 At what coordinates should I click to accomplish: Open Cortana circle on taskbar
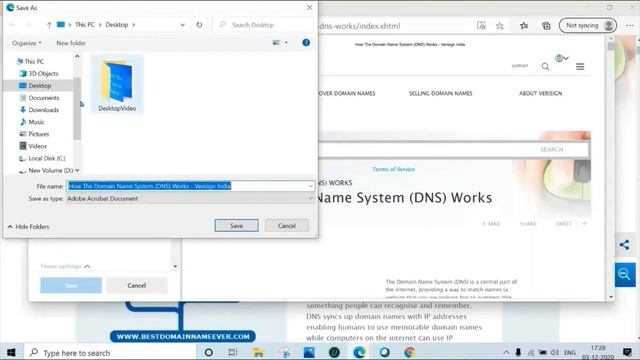(x=209, y=352)
